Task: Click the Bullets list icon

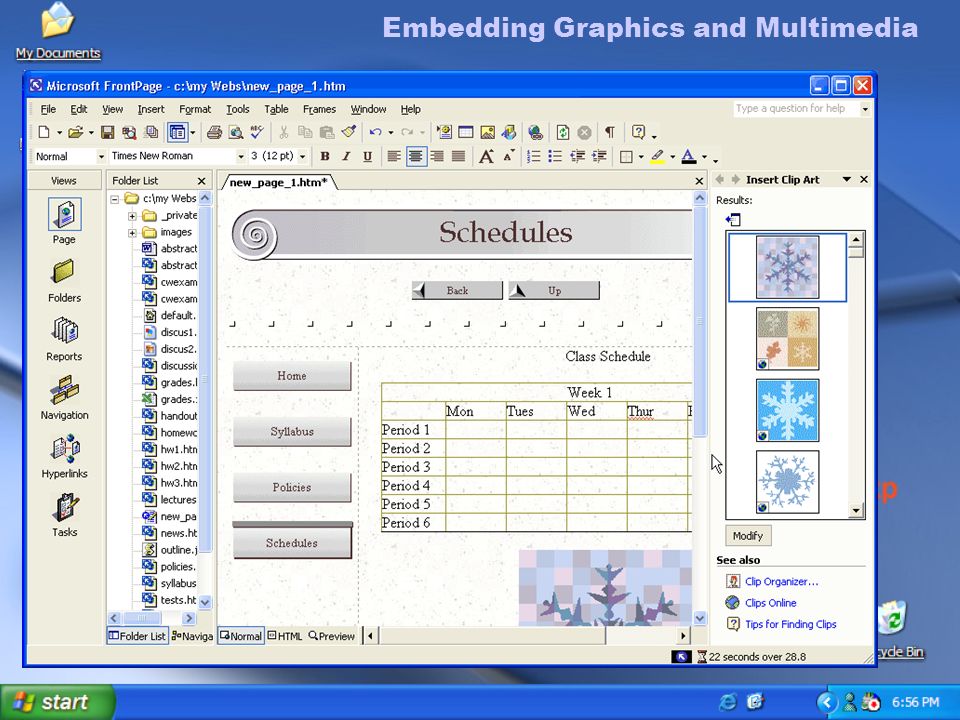Action: [x=555, y=157]
